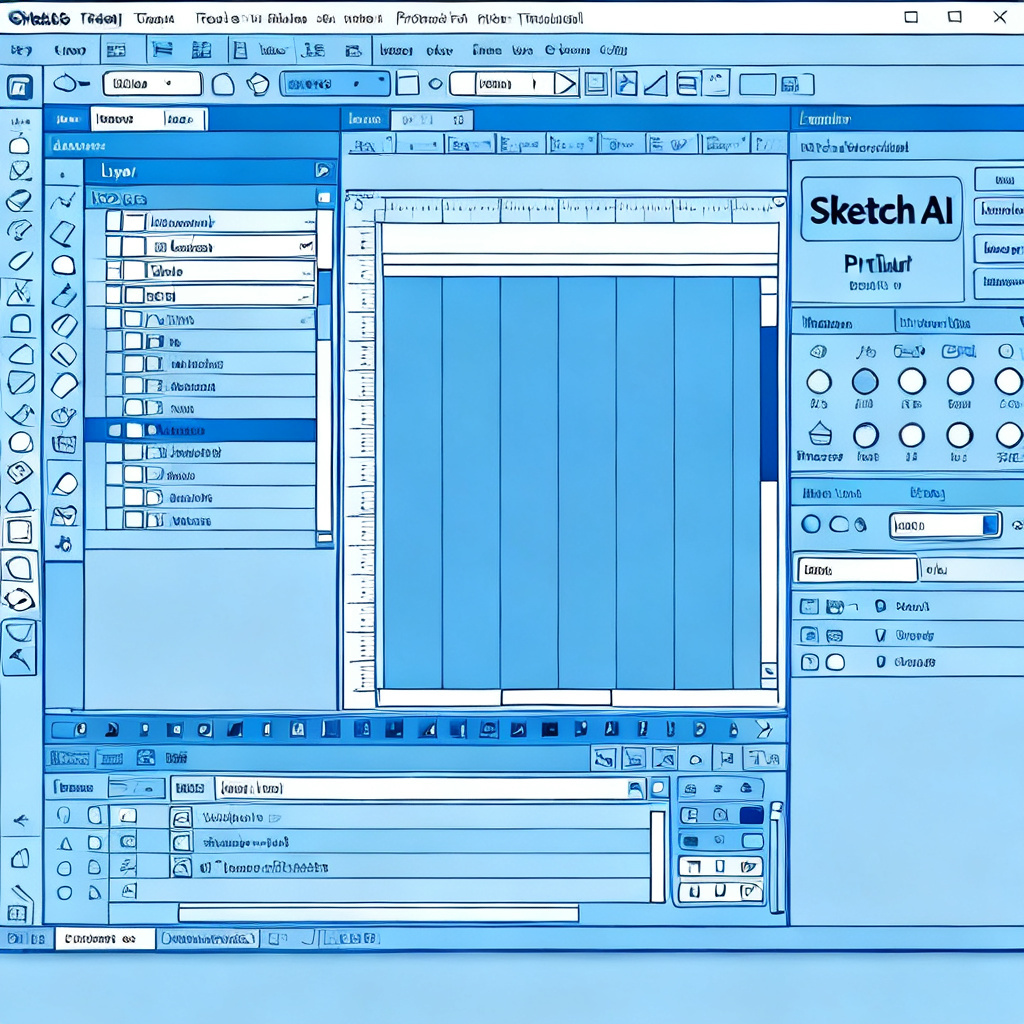Select the right-panel list row with the V-shaped icon
The height and width of the screenshot is (1024, 1024).
(x=908, y=635)
